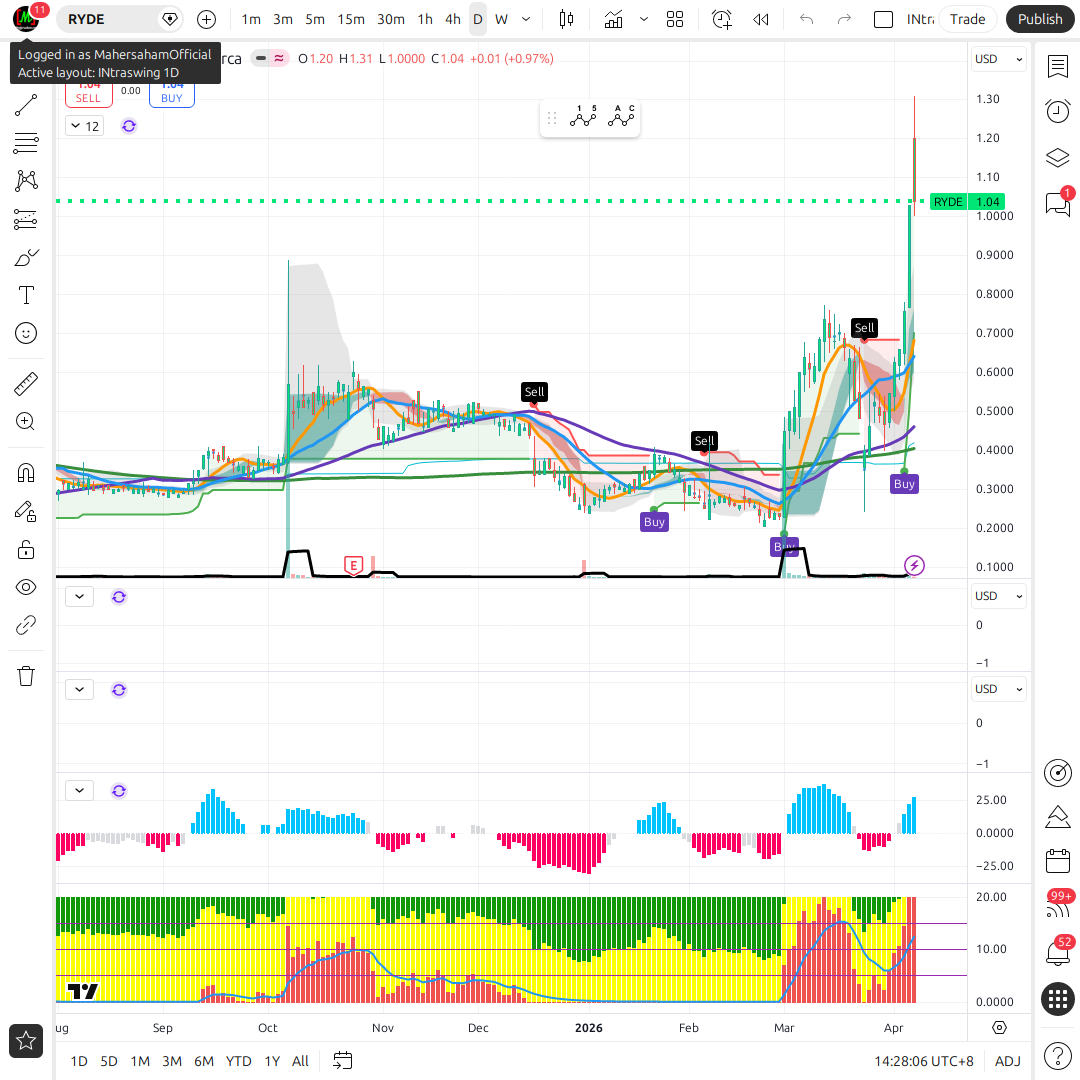Screen dimensions: 1080x1080
Task: Toggle magnet mode on
Action: pyautogui.click(x=26, y=472)
